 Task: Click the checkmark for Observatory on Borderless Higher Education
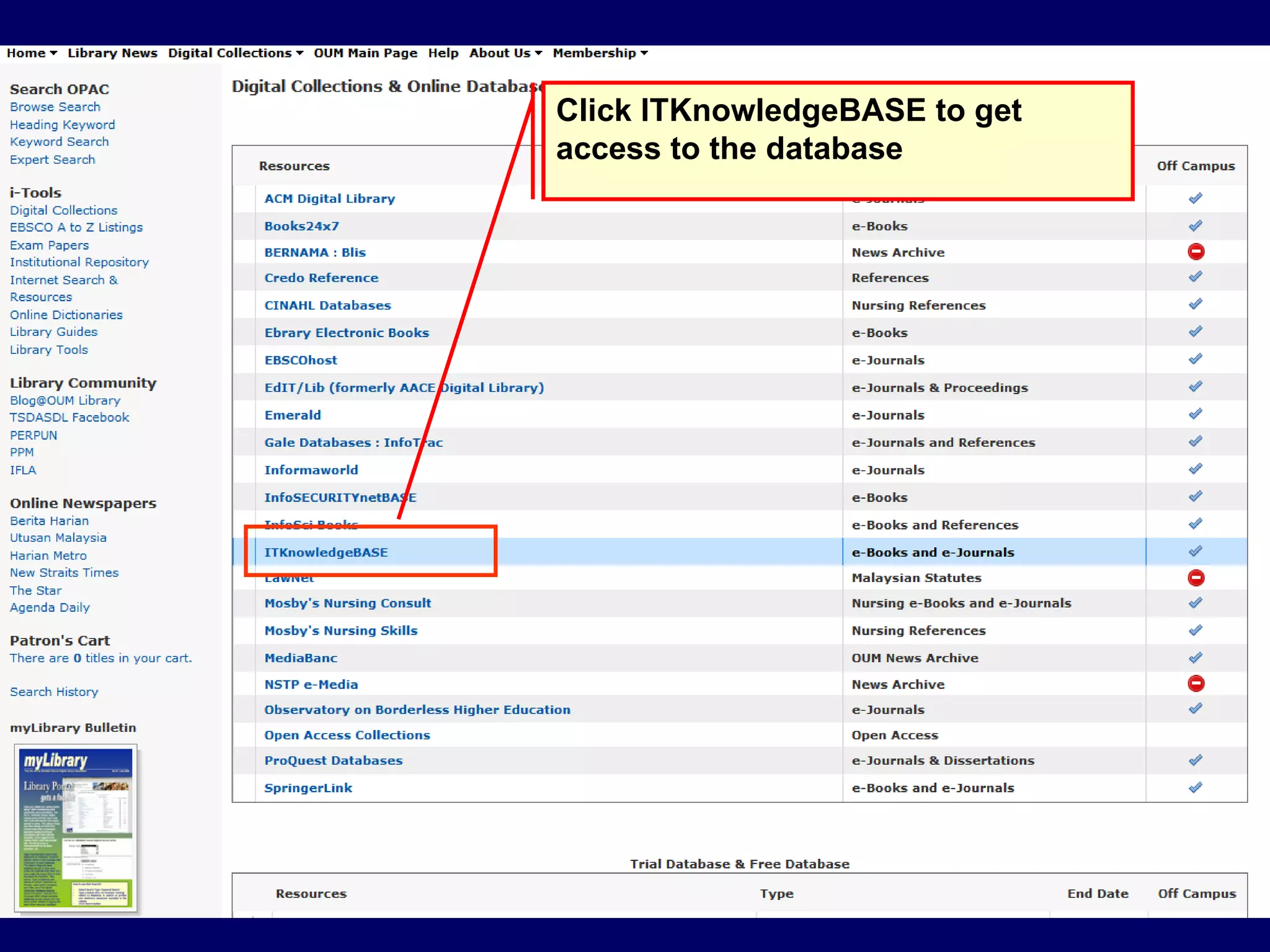click(1196, 708)
